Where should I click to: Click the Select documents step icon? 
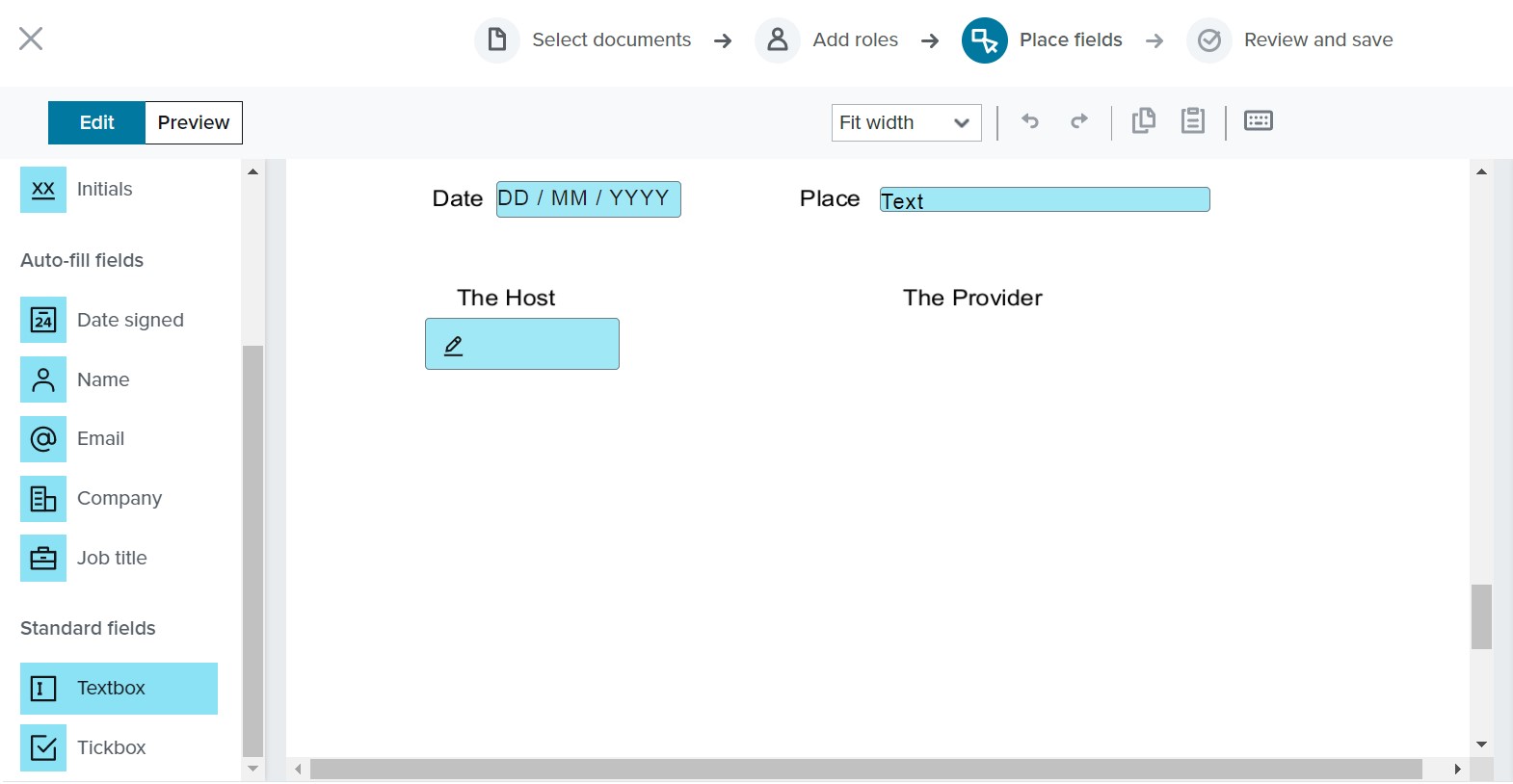pos(497,39)
